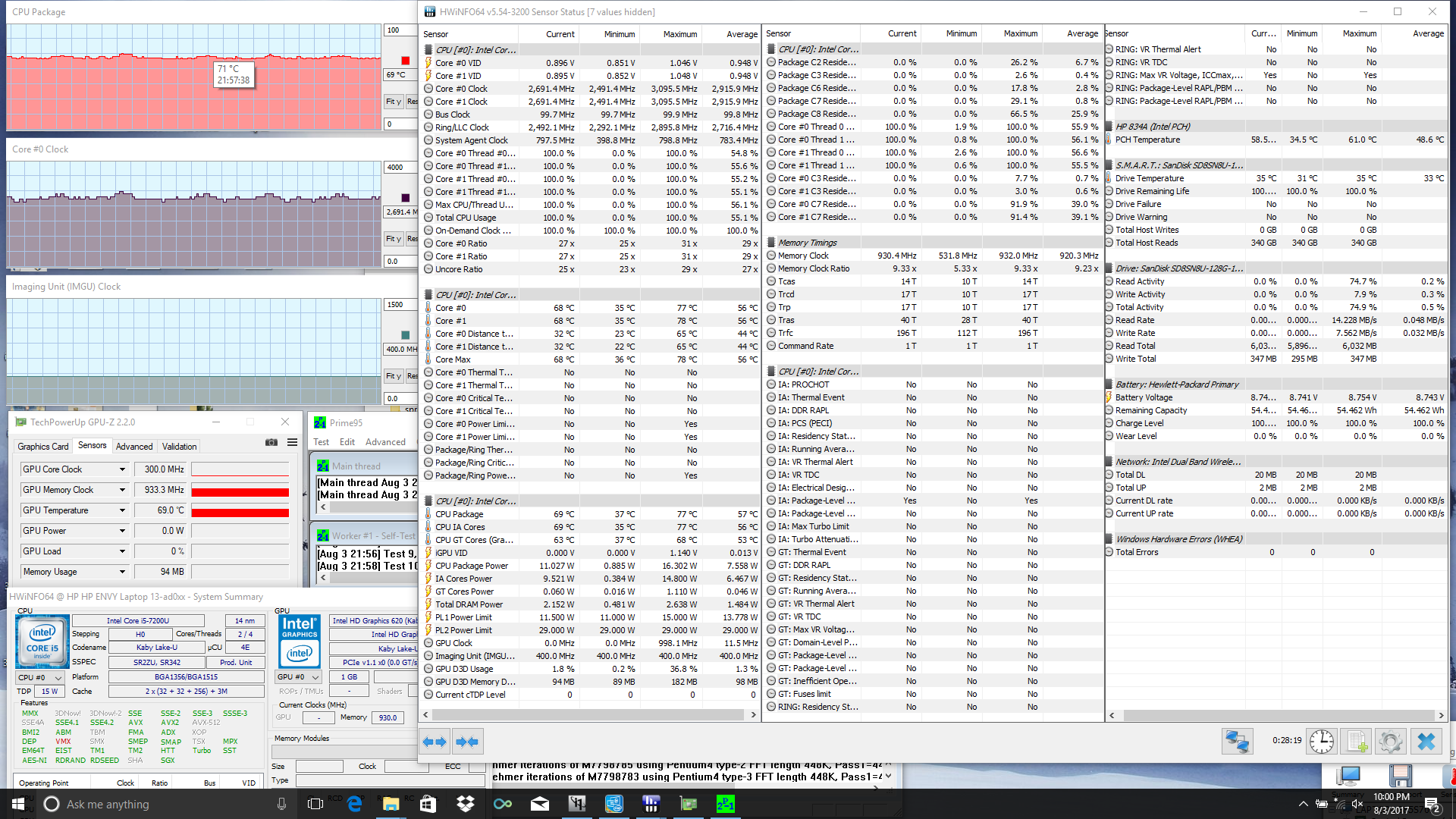Viewport: 1456px width, 819px height.
Task: Expand the GPU #0 selector in System Summary
Action: point(299,677)
